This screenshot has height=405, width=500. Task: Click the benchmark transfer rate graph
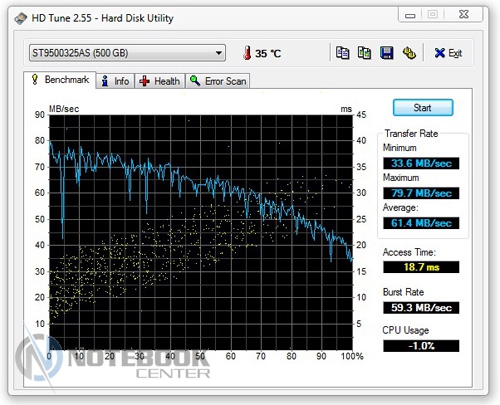click(x=201, y=232)
